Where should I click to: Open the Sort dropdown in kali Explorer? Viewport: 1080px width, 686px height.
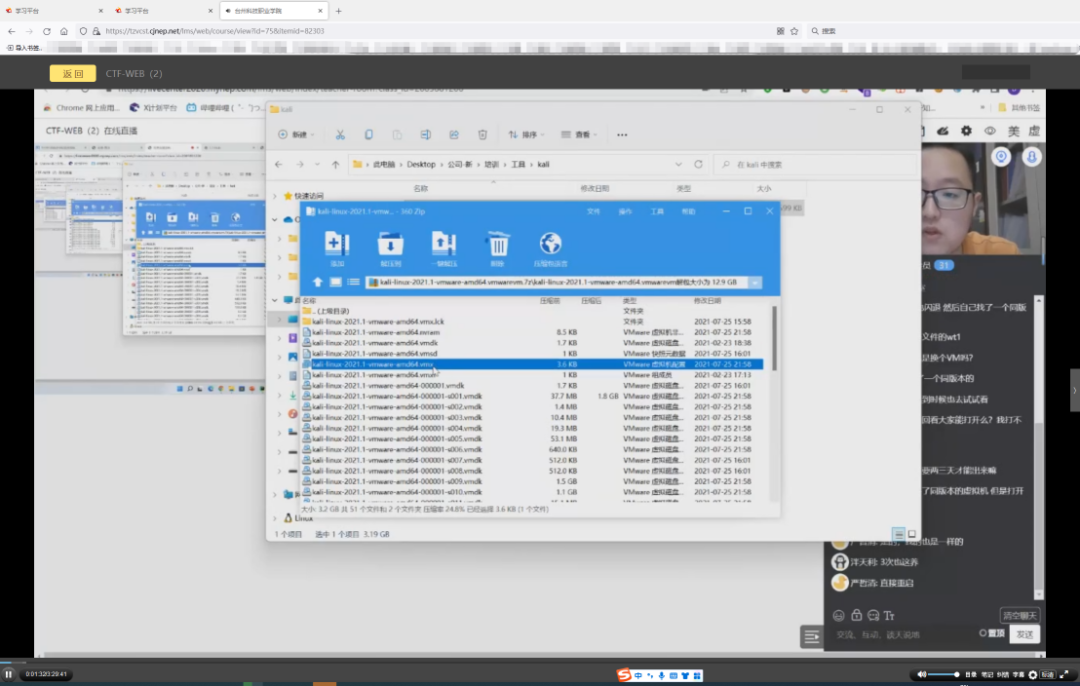point(527,135)
